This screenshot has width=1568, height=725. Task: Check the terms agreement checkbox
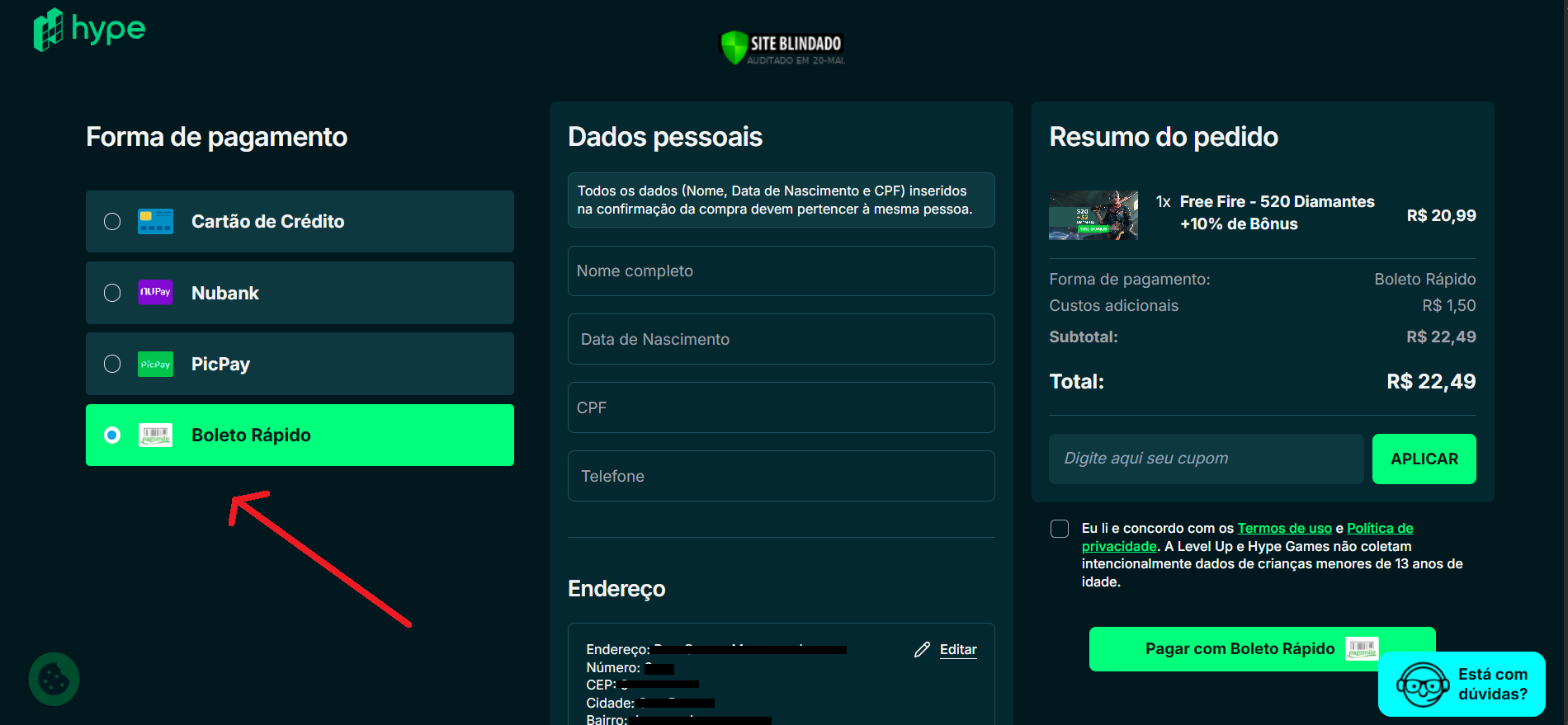[x=1060, y=529]
